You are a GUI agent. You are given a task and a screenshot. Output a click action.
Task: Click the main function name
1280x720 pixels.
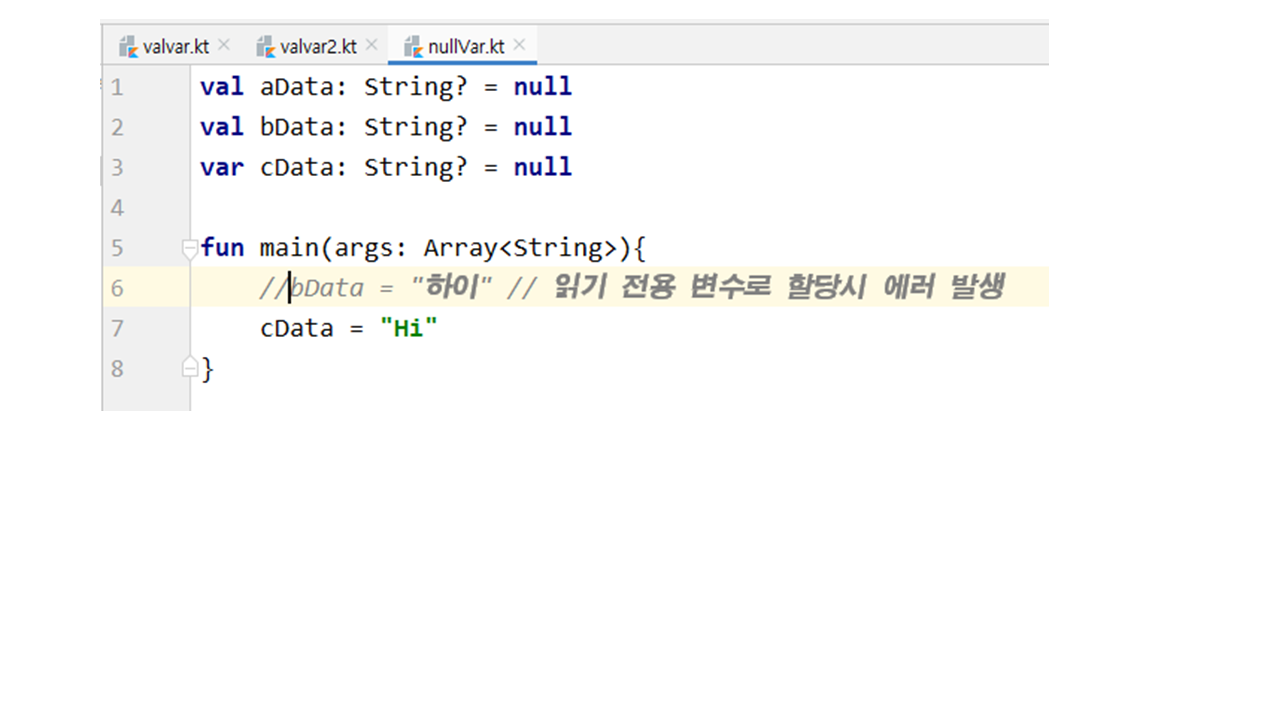(x=289, y=248)
